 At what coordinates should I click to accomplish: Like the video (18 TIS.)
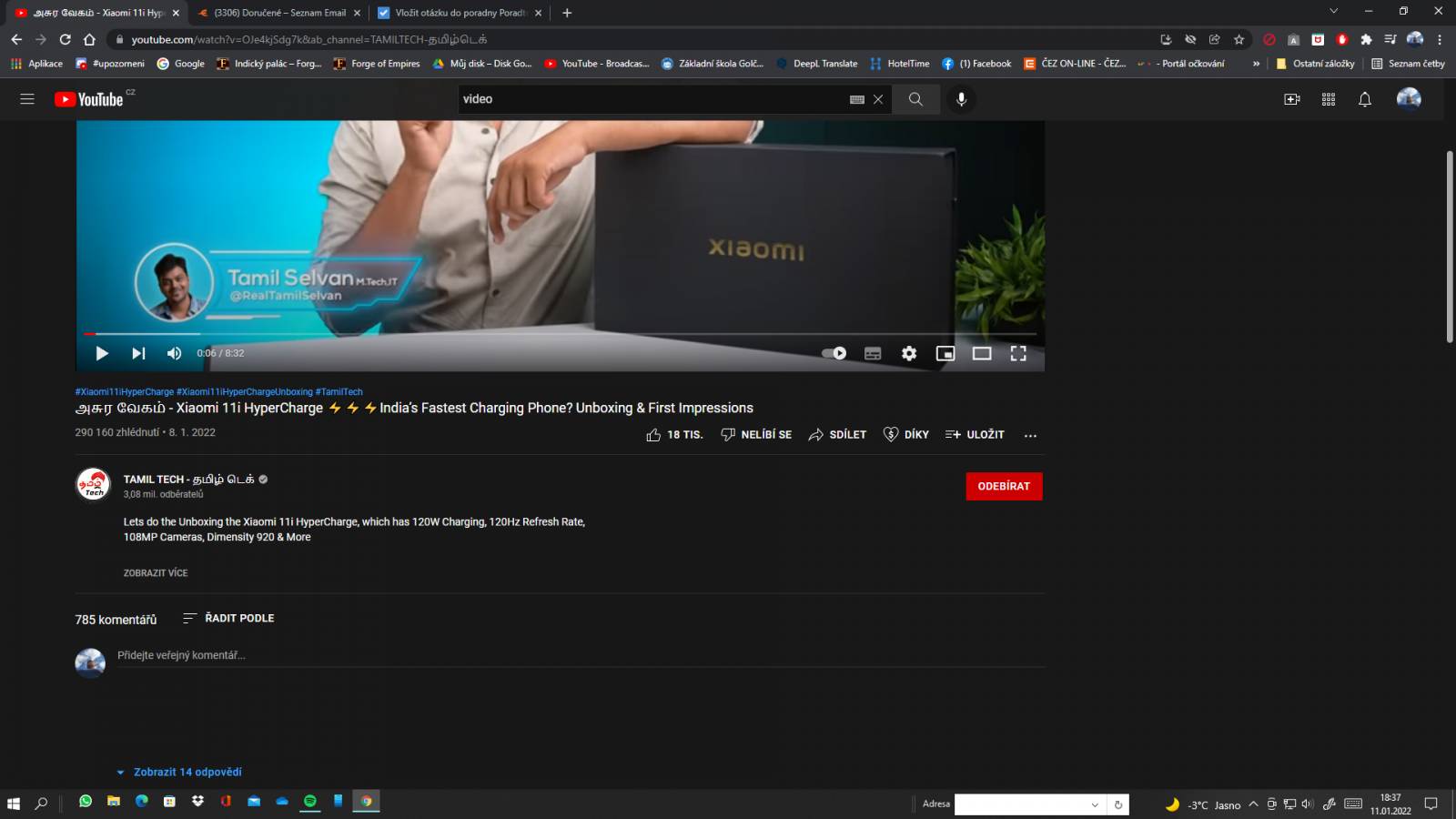(674, 435)
